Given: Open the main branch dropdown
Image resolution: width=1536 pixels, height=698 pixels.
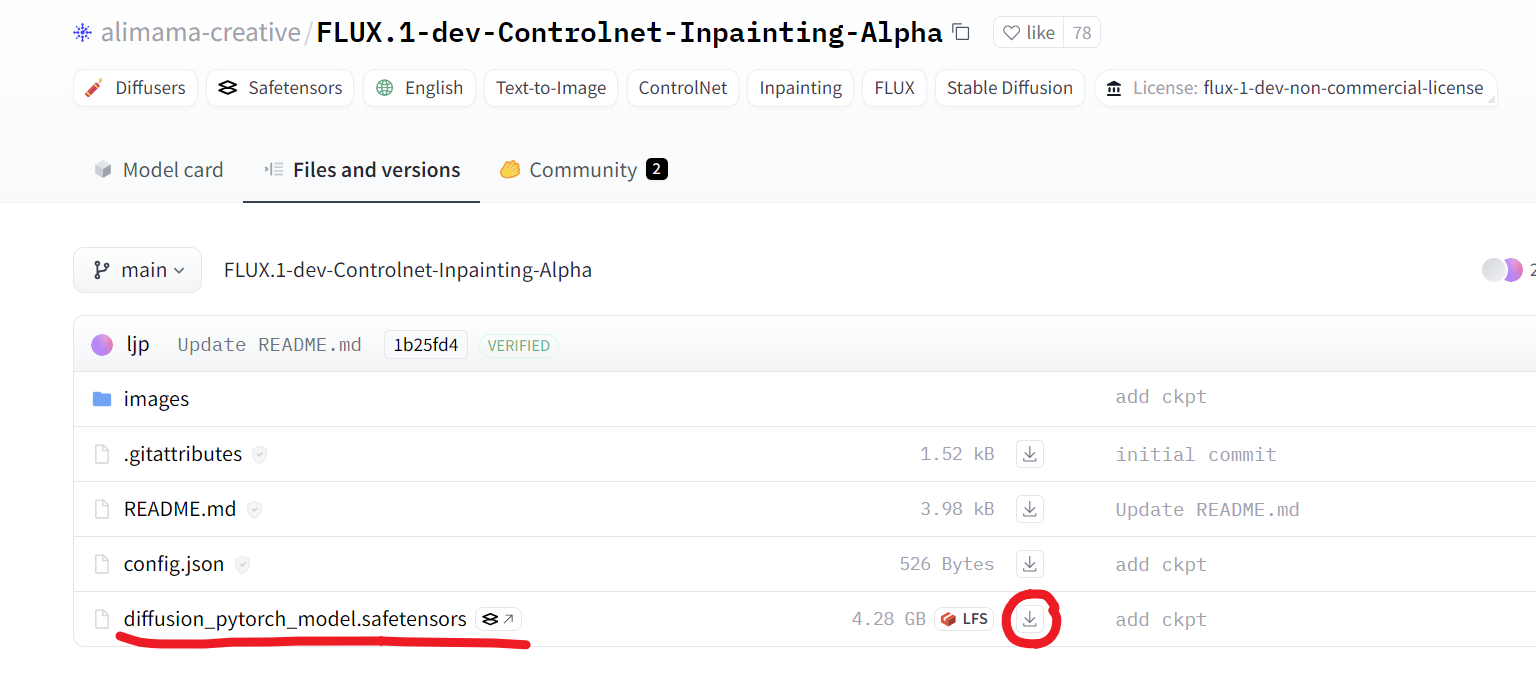Looking at the screenshot, I should [x=138, y=270].
